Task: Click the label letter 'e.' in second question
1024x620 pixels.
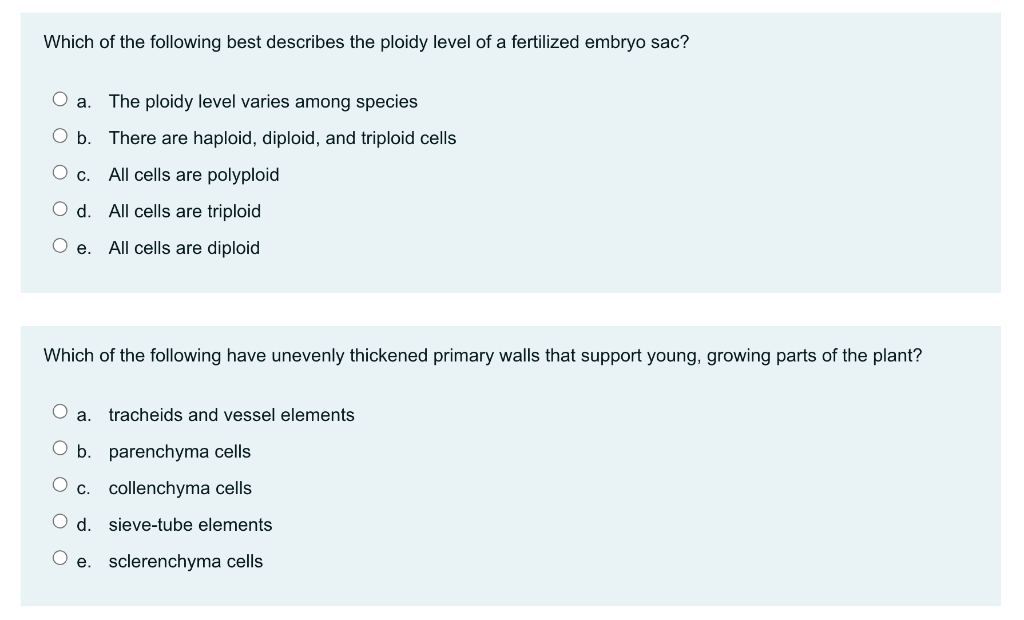Action: [x=85, y=561]
